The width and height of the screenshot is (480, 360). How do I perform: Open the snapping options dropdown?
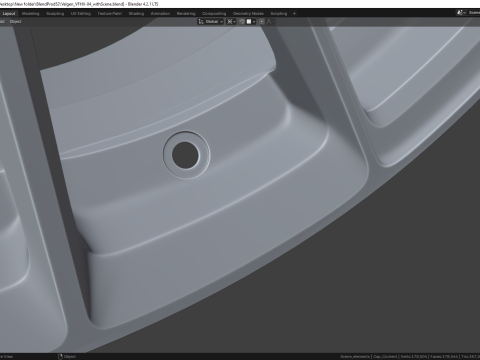click(x=251, y=22)
